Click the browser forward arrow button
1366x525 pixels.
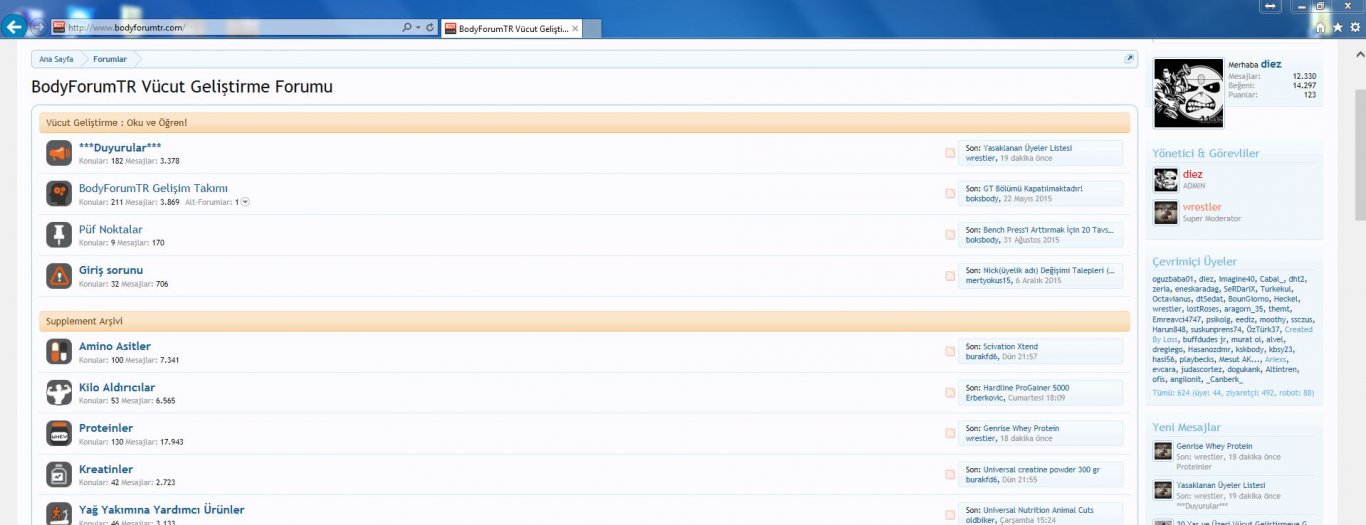[x=38, y=27]
